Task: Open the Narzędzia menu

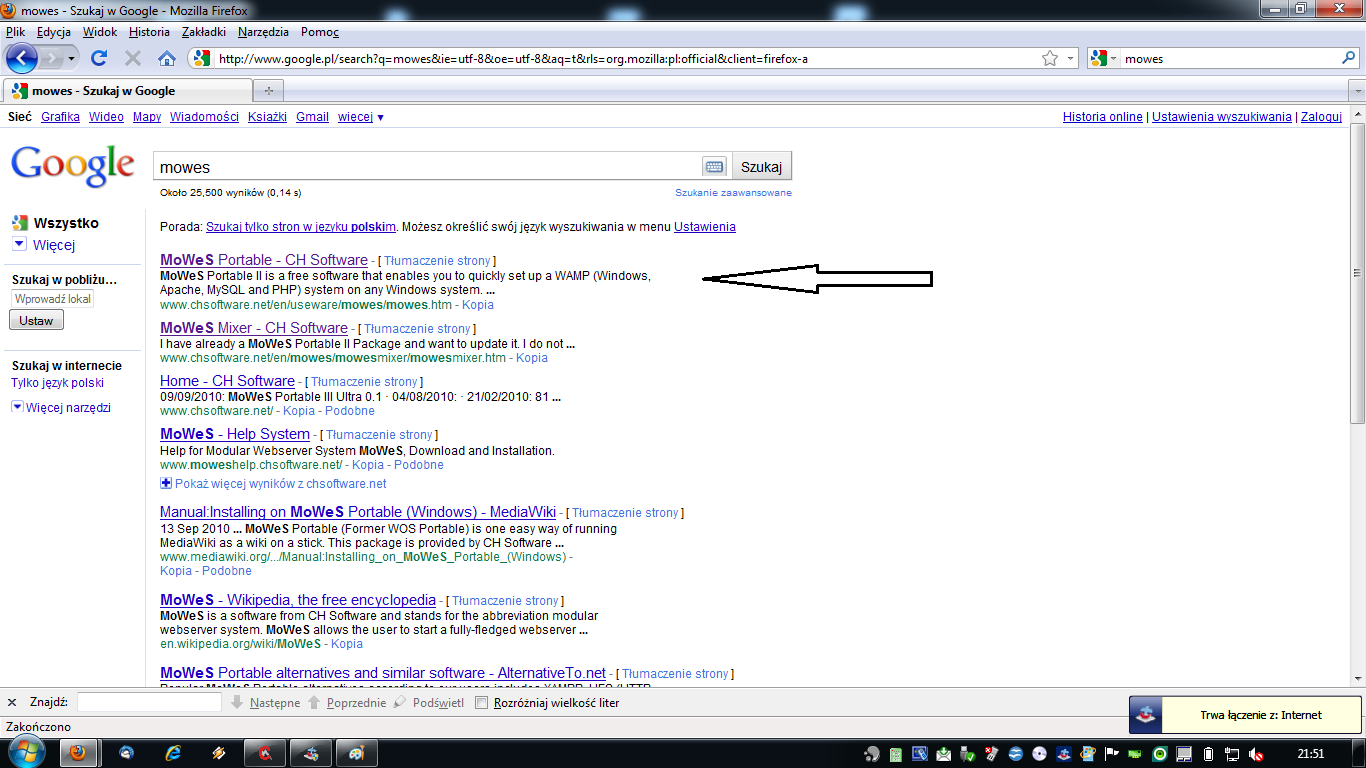Action: [x=263, y=32]
